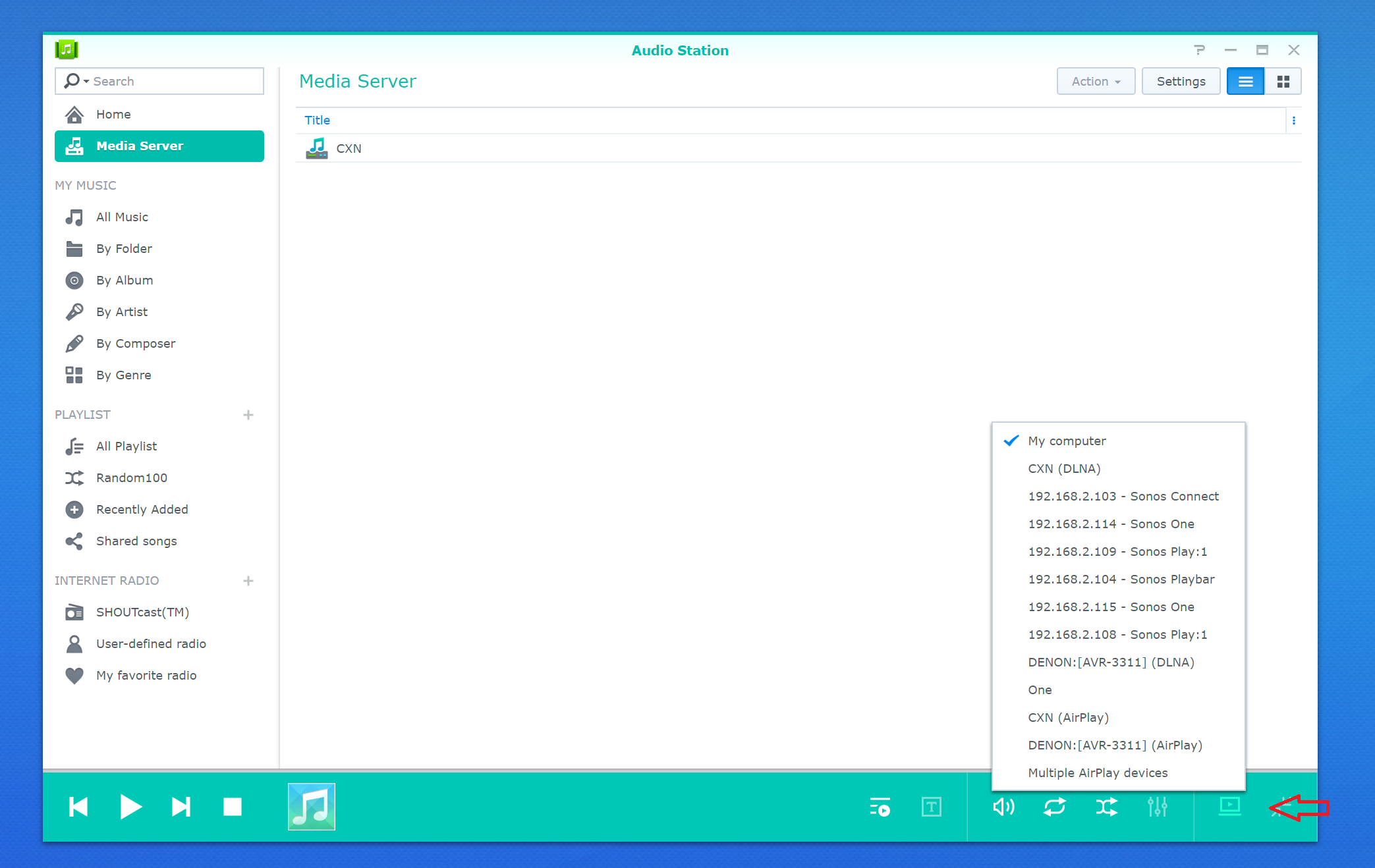1375x868 pixels.
Task: Toggle repeat mode
Action: [x=1055, y=807]
